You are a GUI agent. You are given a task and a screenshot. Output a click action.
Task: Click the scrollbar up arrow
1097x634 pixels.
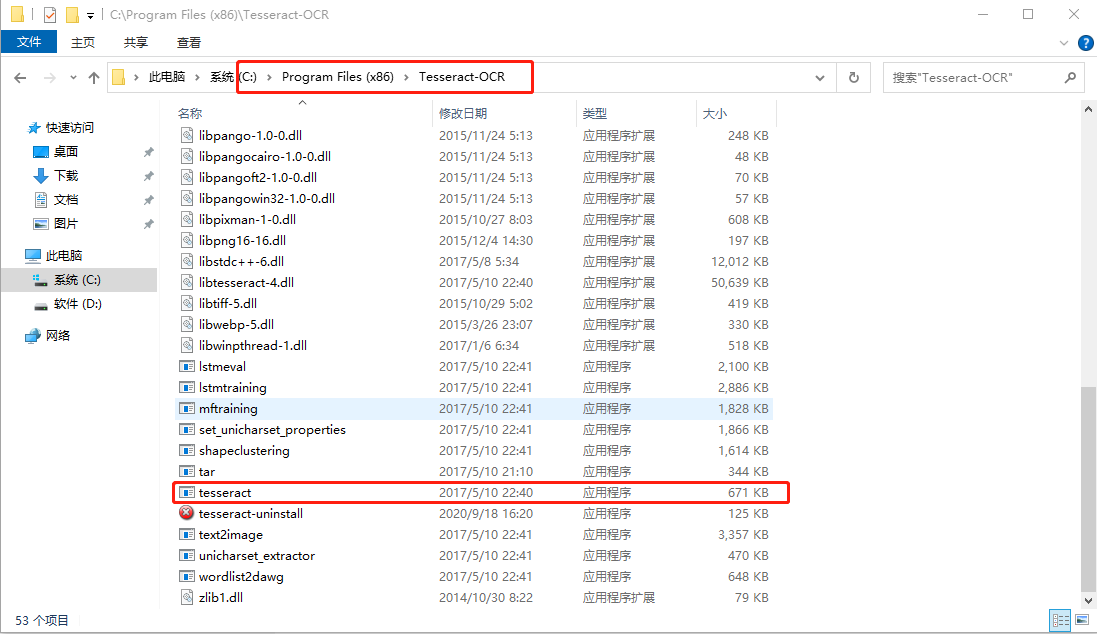coord(1088,109)
